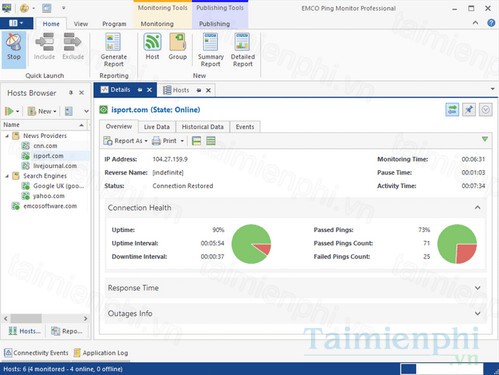Create a new Group from the ribbon
Screen dimensions: 499x375
click(x=177, y=47)
